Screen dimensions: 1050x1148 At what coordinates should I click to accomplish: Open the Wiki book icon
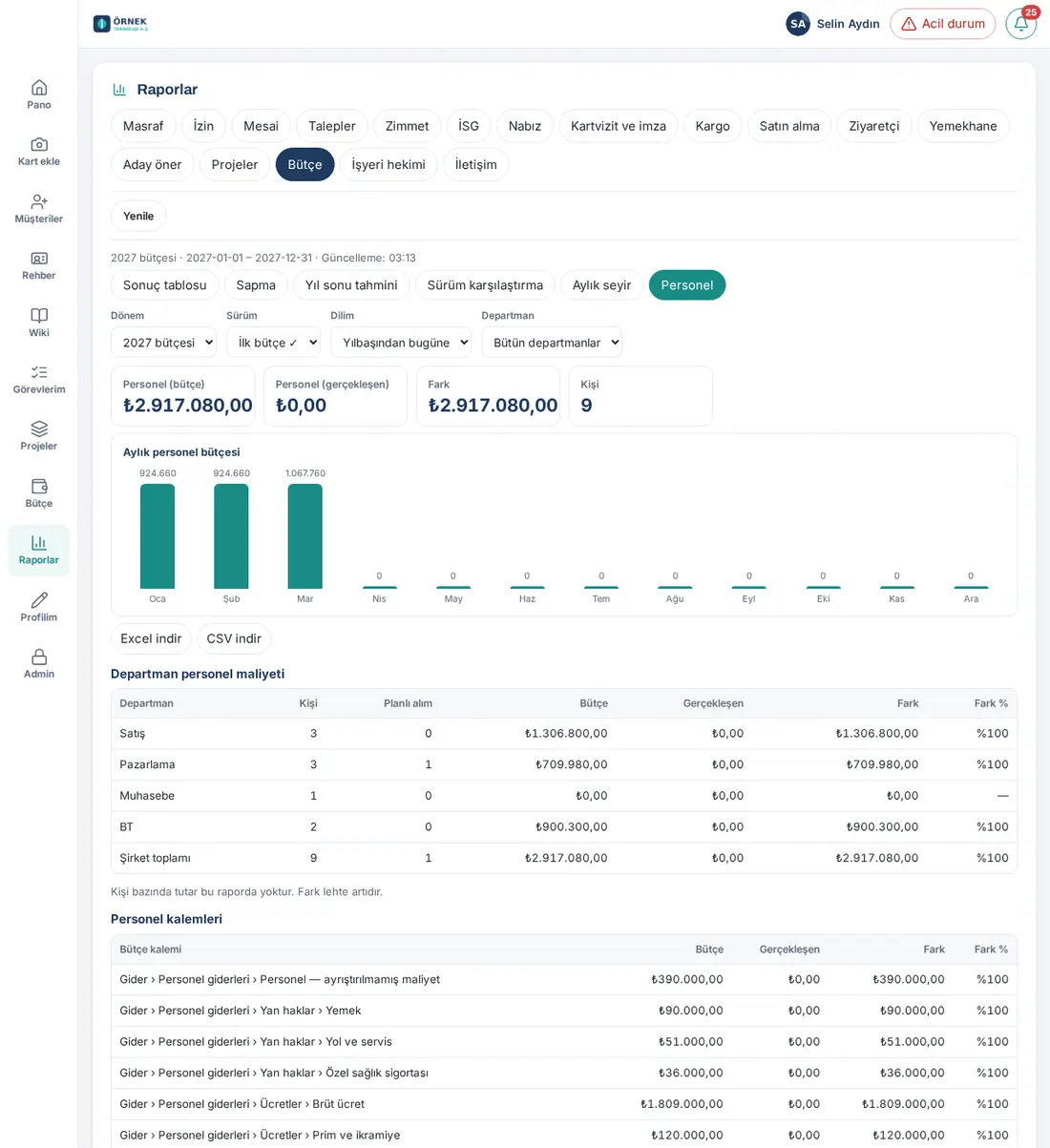coord(39,315)
